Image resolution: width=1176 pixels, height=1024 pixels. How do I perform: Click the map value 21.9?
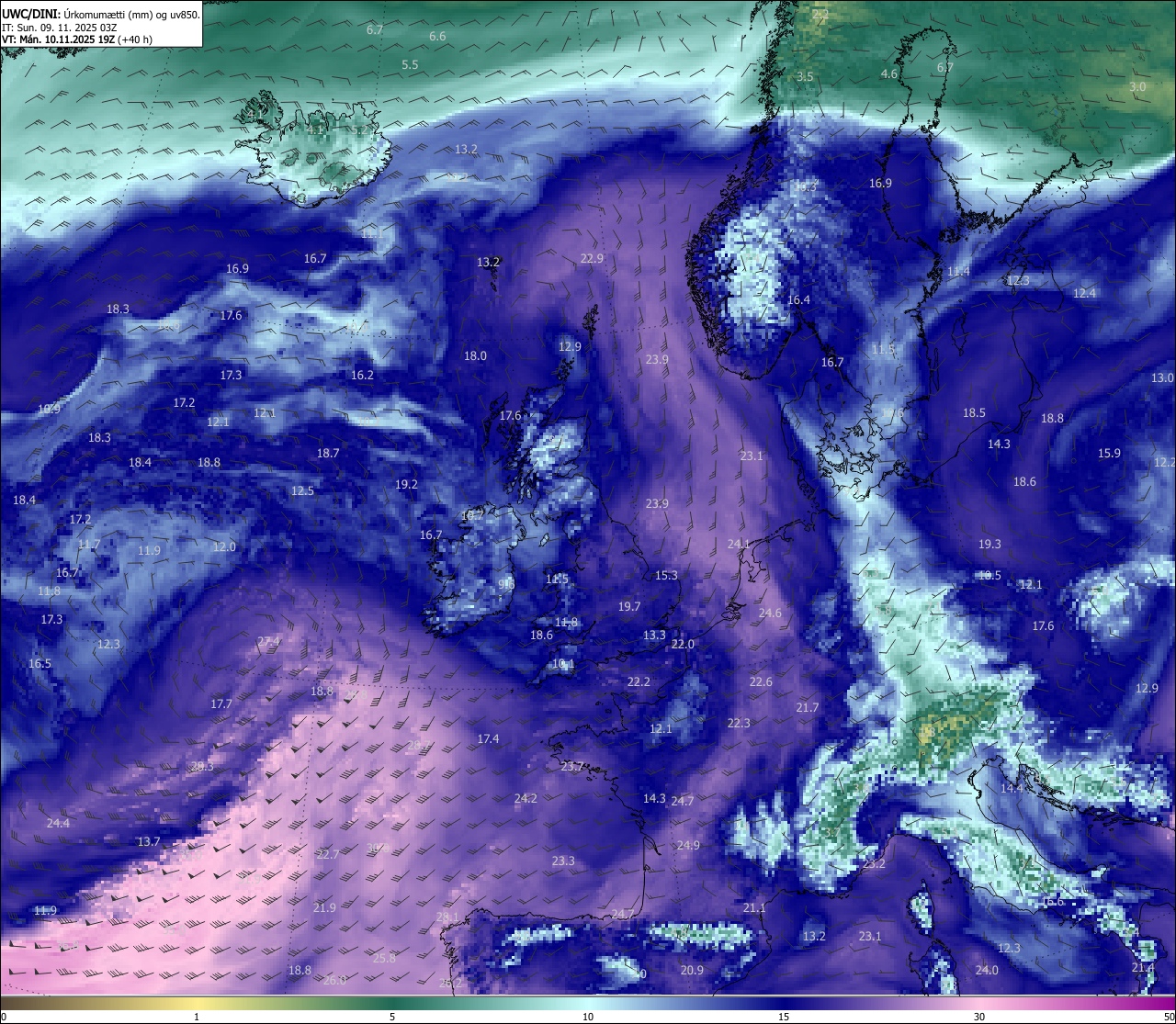[x=324, y=907]
